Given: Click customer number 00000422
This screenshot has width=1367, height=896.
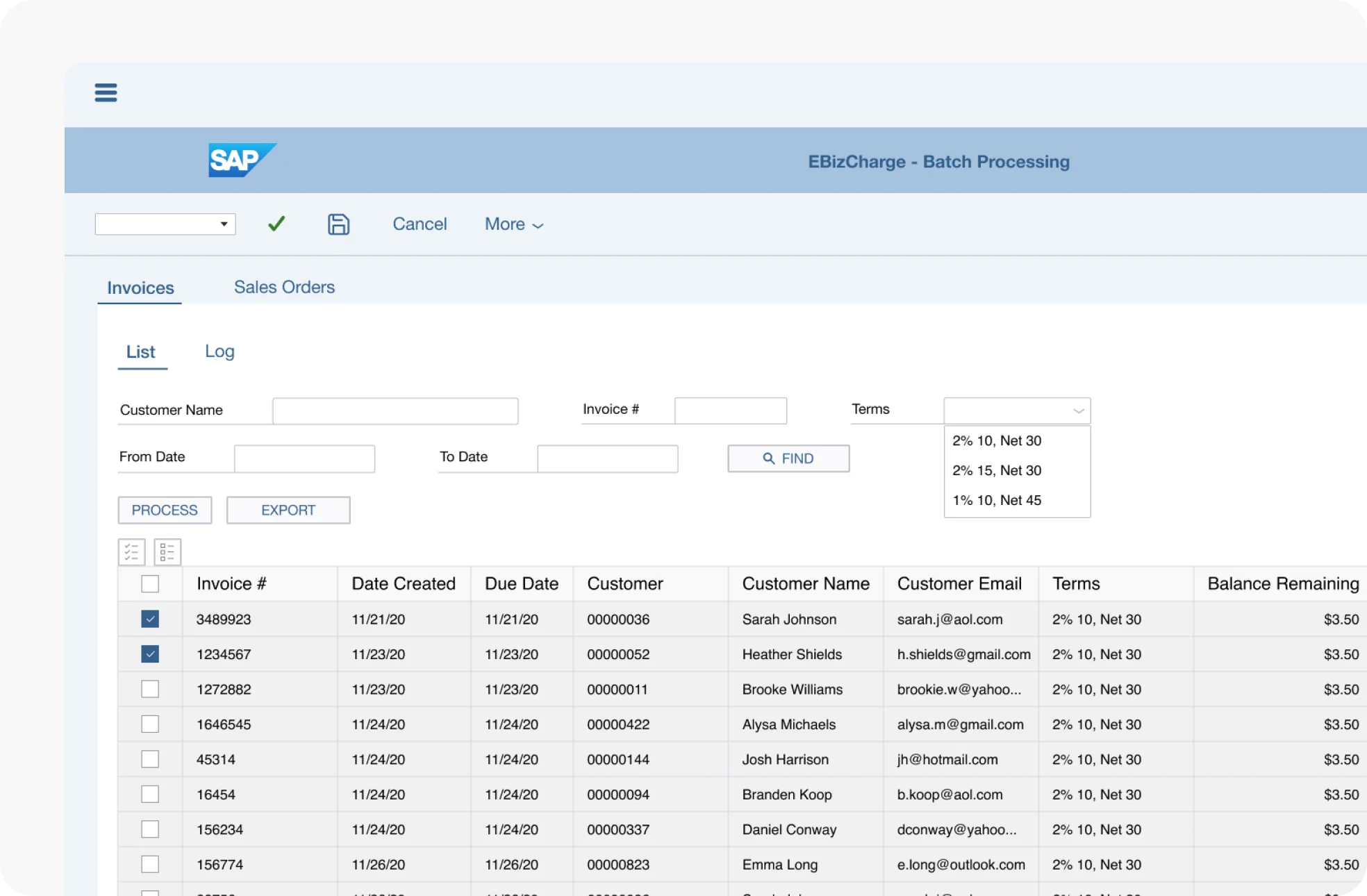Looking at the screenshot, I should click(x=618, y=724).
